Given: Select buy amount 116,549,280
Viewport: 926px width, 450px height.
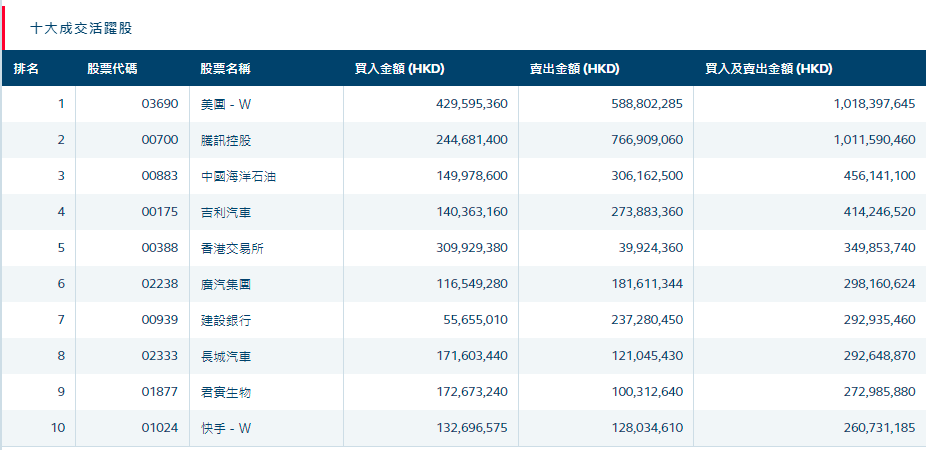Looking at the screenshot, I should (472, 284).
